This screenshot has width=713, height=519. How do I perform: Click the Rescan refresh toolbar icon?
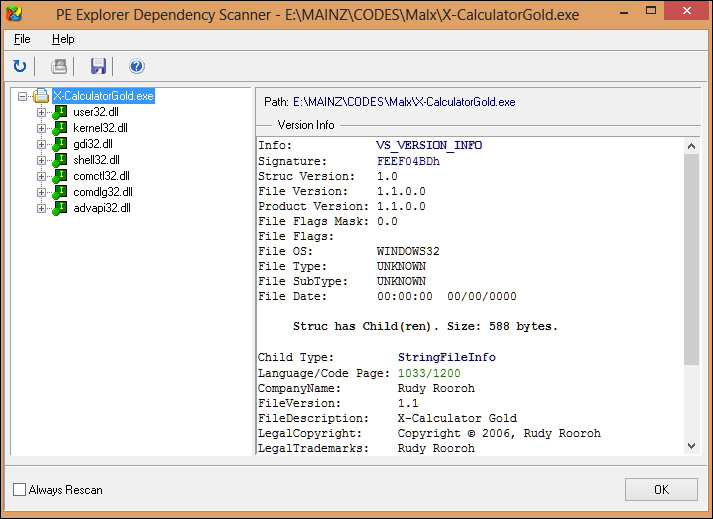pyautogui.click(x=20, y=66)
